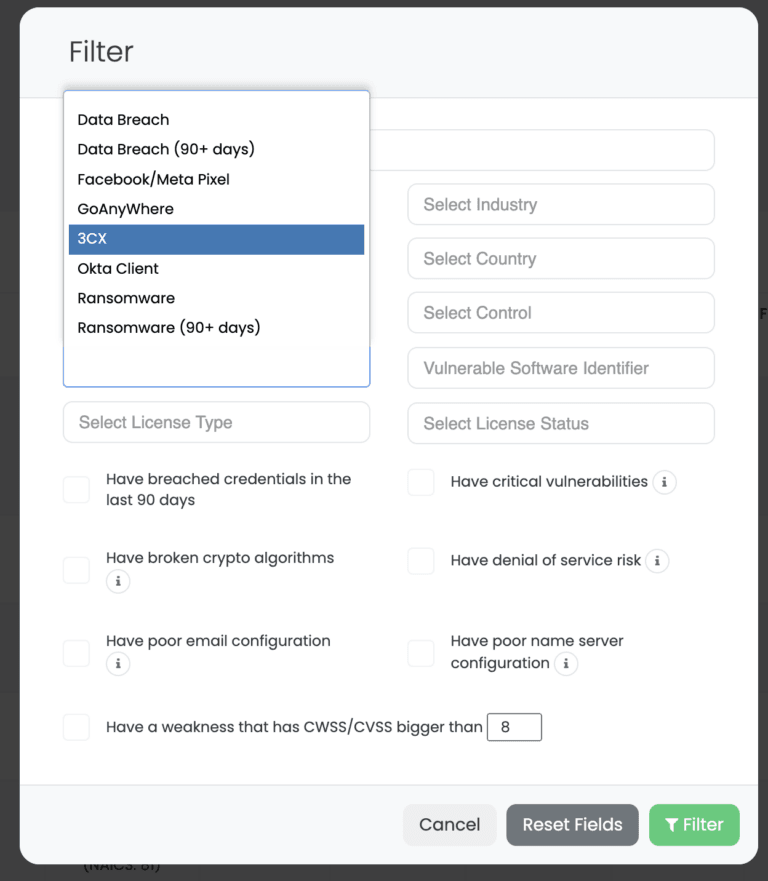Open the Select Control dropdown
Screen dimensions: 768x881
pyautogui.click(x=560, y=313)
